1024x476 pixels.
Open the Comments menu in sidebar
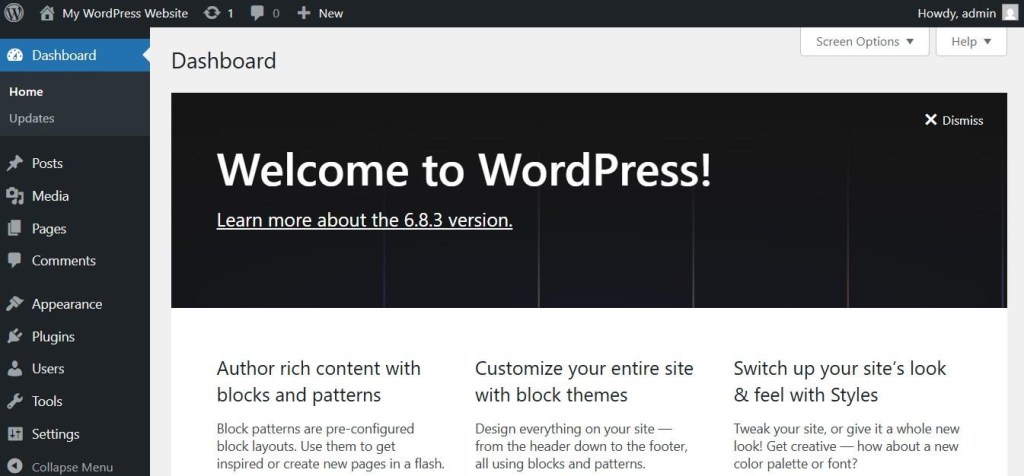click(64, 261)
